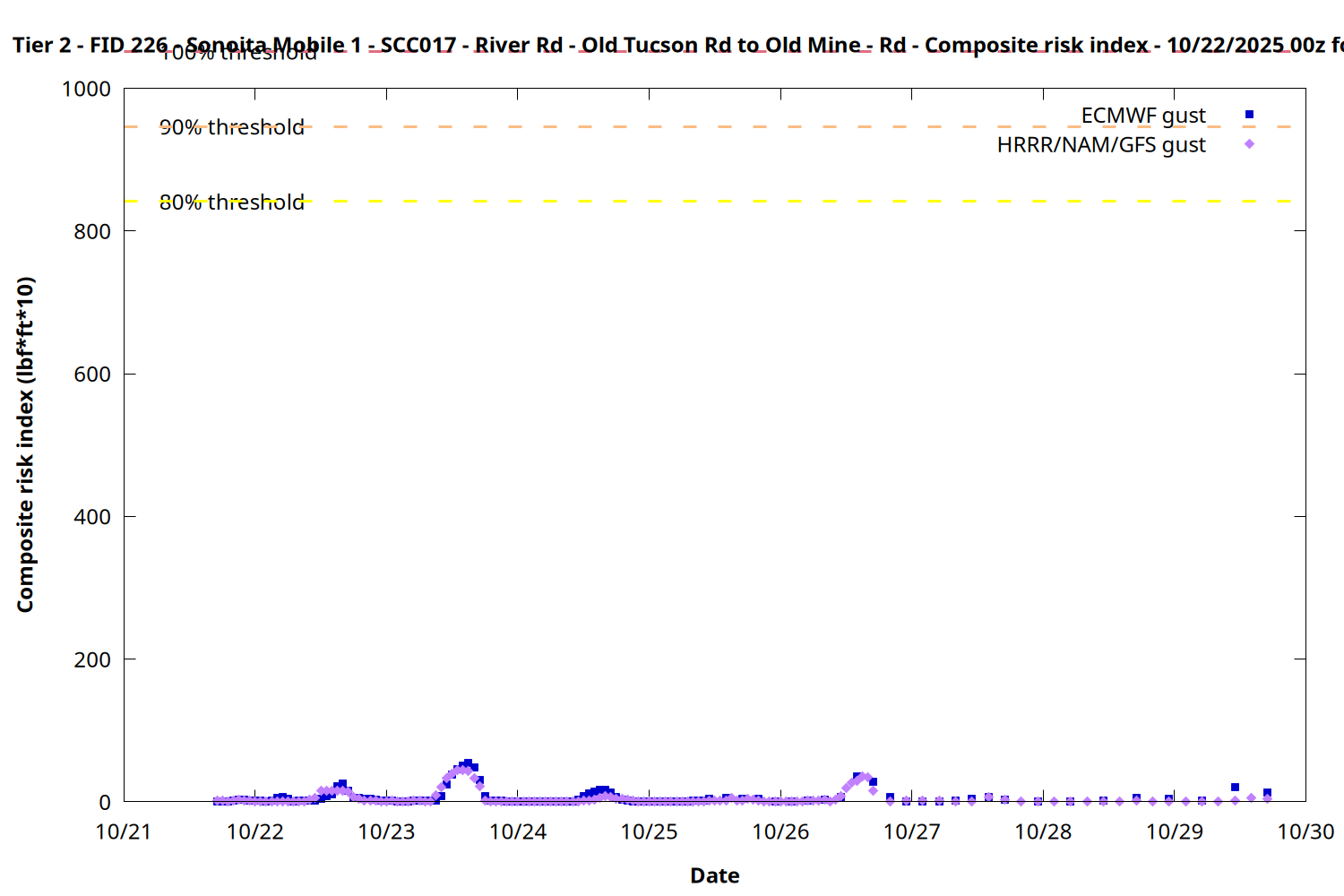Click the 1000 y-axis tick label
Screen dimensions: 1344x896
tap(86, 89)
